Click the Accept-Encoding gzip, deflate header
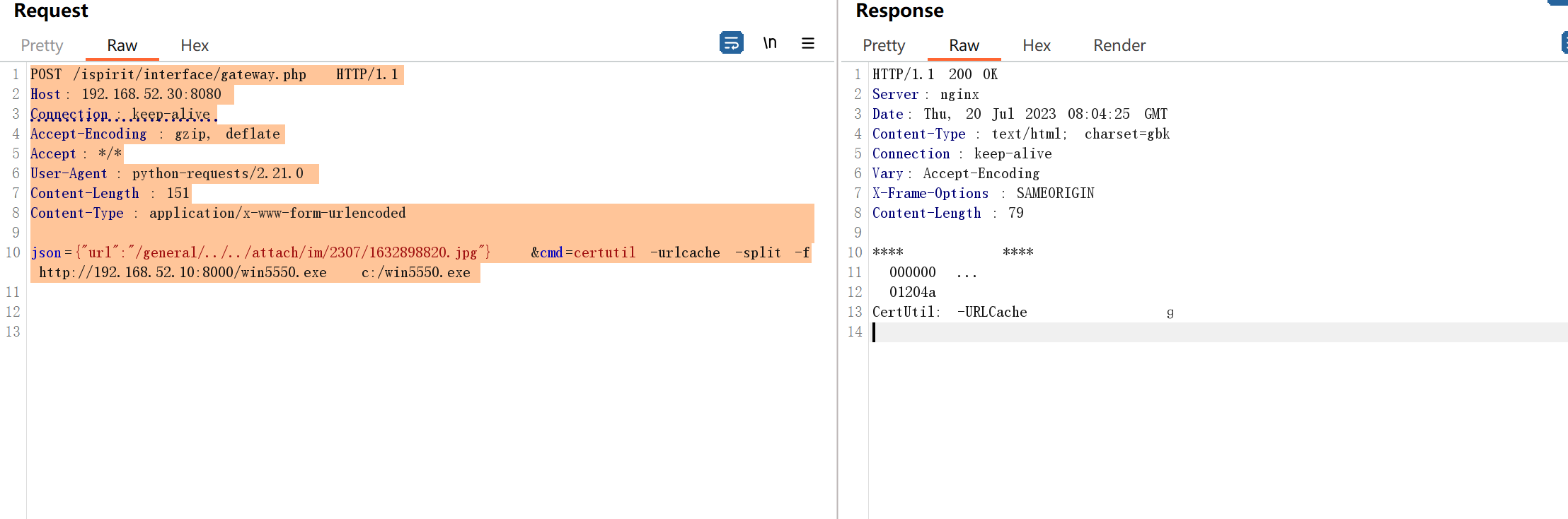The height and width of the screenshot is (519, 1568). [156, 134]
